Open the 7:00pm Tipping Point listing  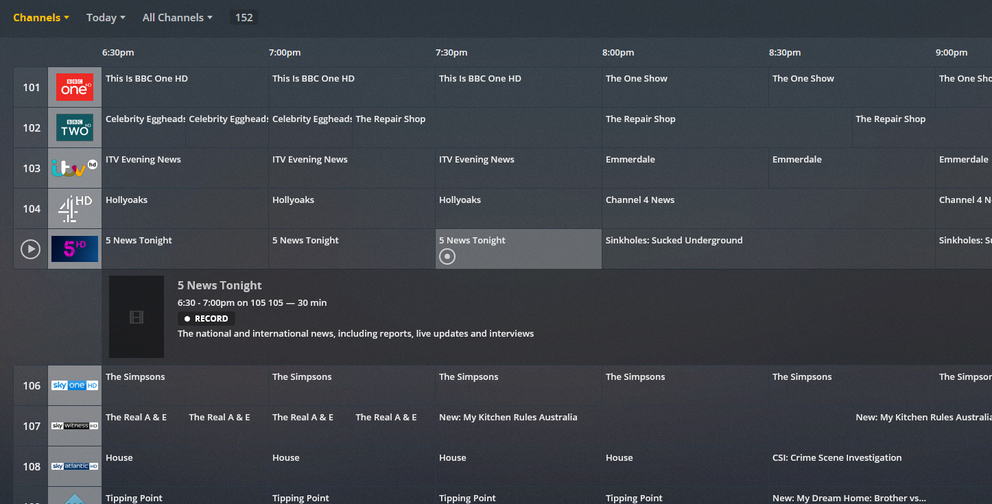(352, 496)
